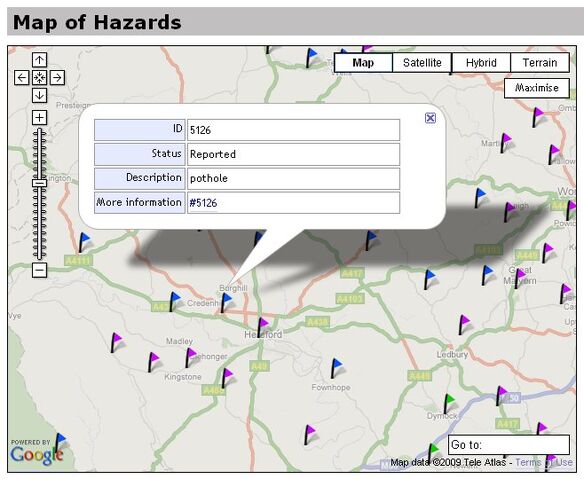
Task: Switch to Satellite view
Action: pyautogui.click(x=422, y=63)
